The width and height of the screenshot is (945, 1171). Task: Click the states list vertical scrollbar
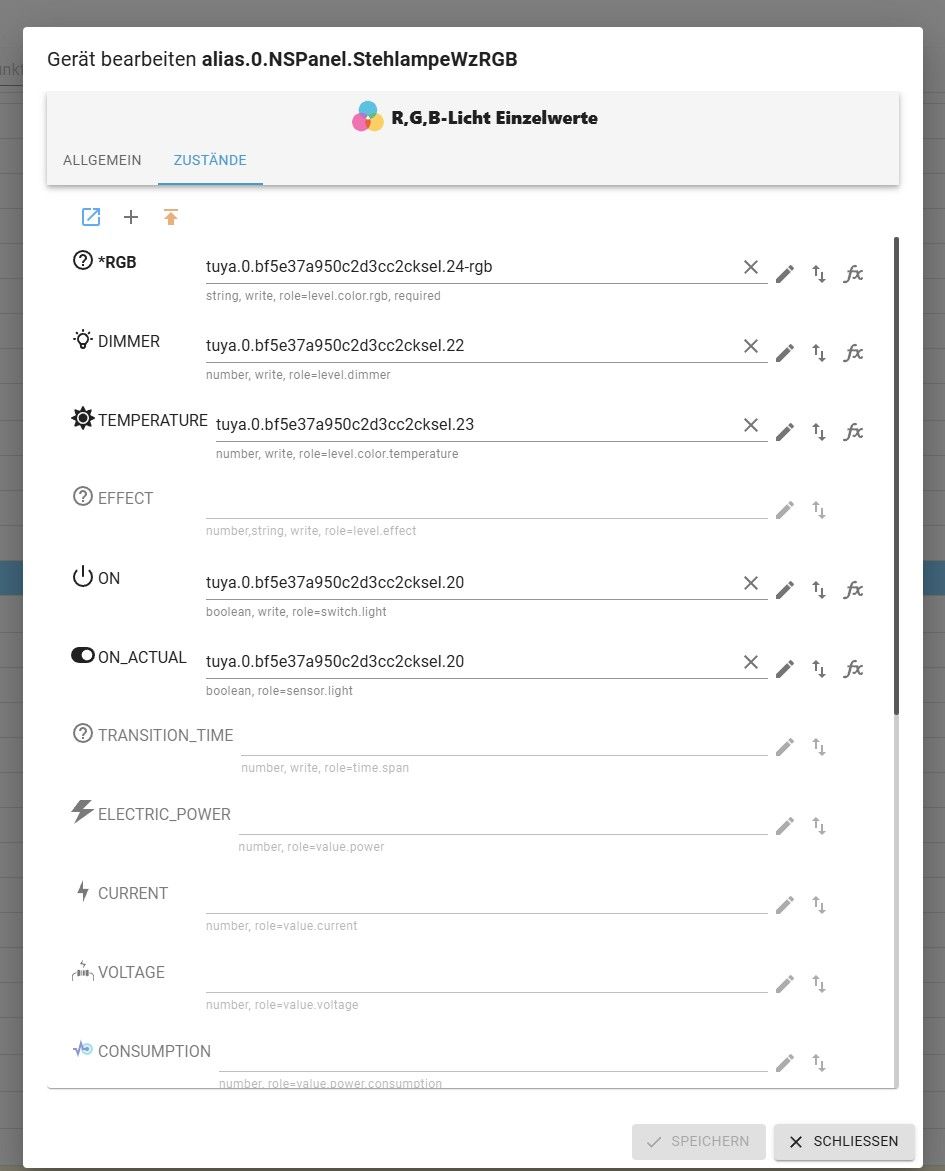pyautogui.click(x=896, y=475)
